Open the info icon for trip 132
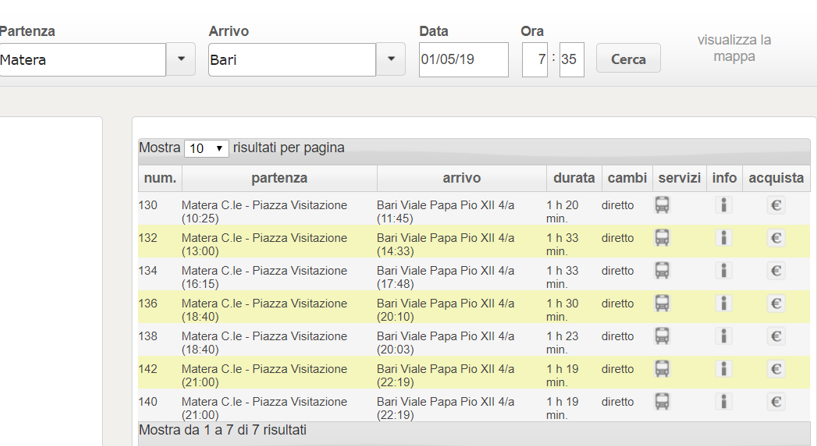 coord(723,238)
